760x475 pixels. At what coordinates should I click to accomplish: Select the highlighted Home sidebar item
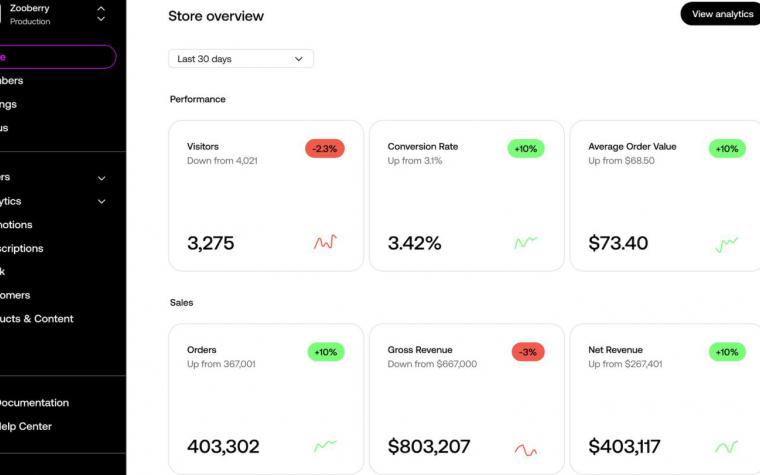click(58, 57)
